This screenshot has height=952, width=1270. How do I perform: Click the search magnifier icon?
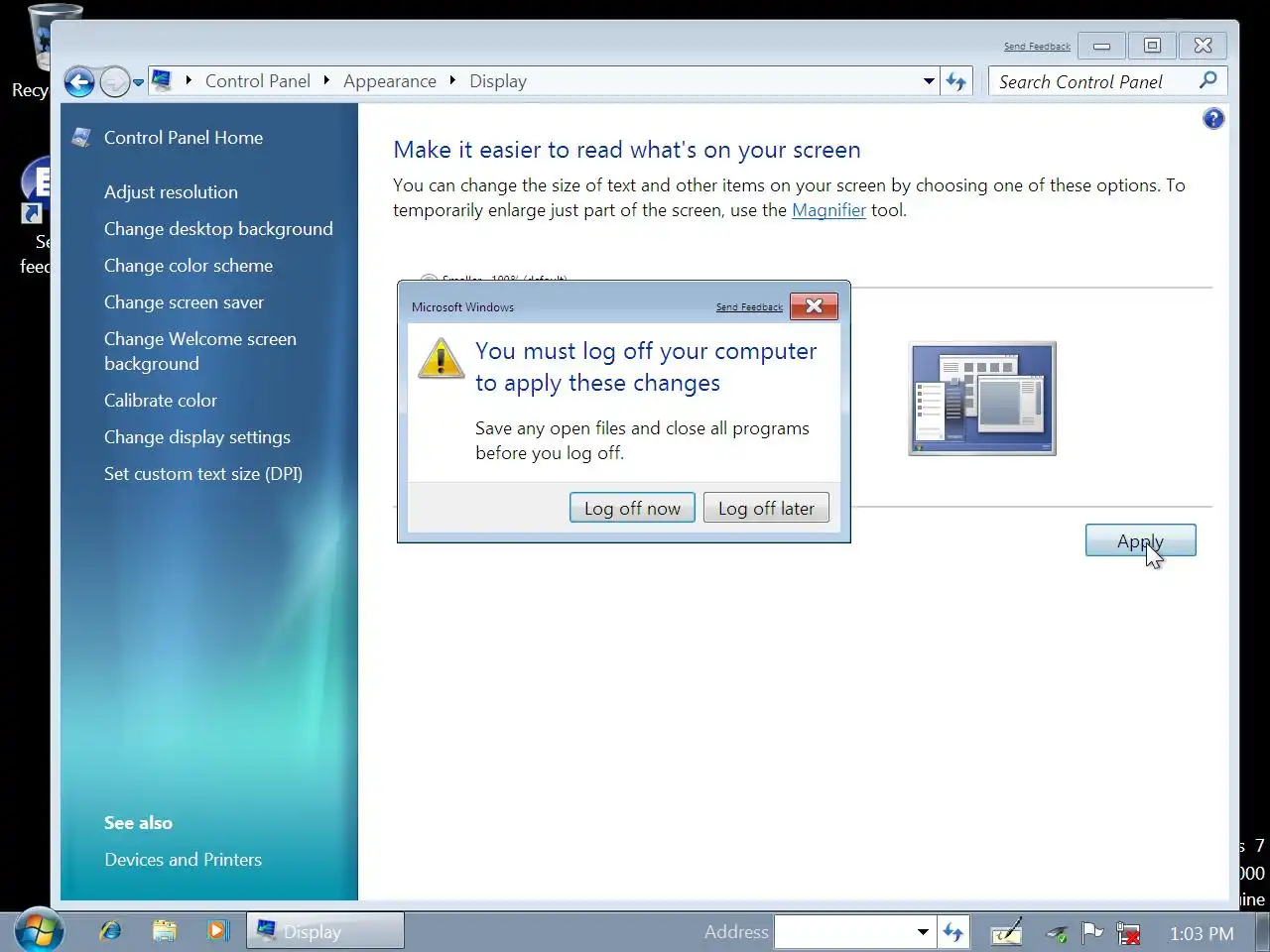[1208, 80]
